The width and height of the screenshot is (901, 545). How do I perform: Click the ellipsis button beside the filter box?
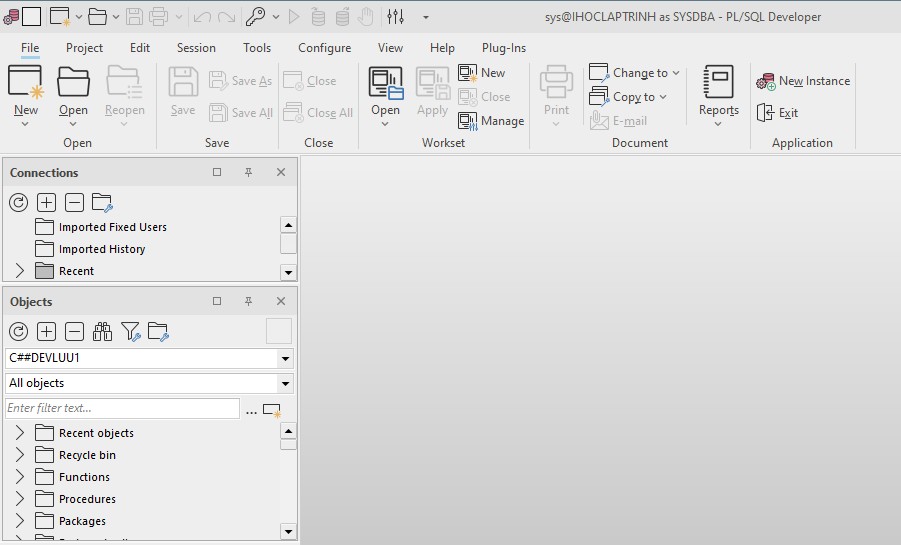point(251,410)
